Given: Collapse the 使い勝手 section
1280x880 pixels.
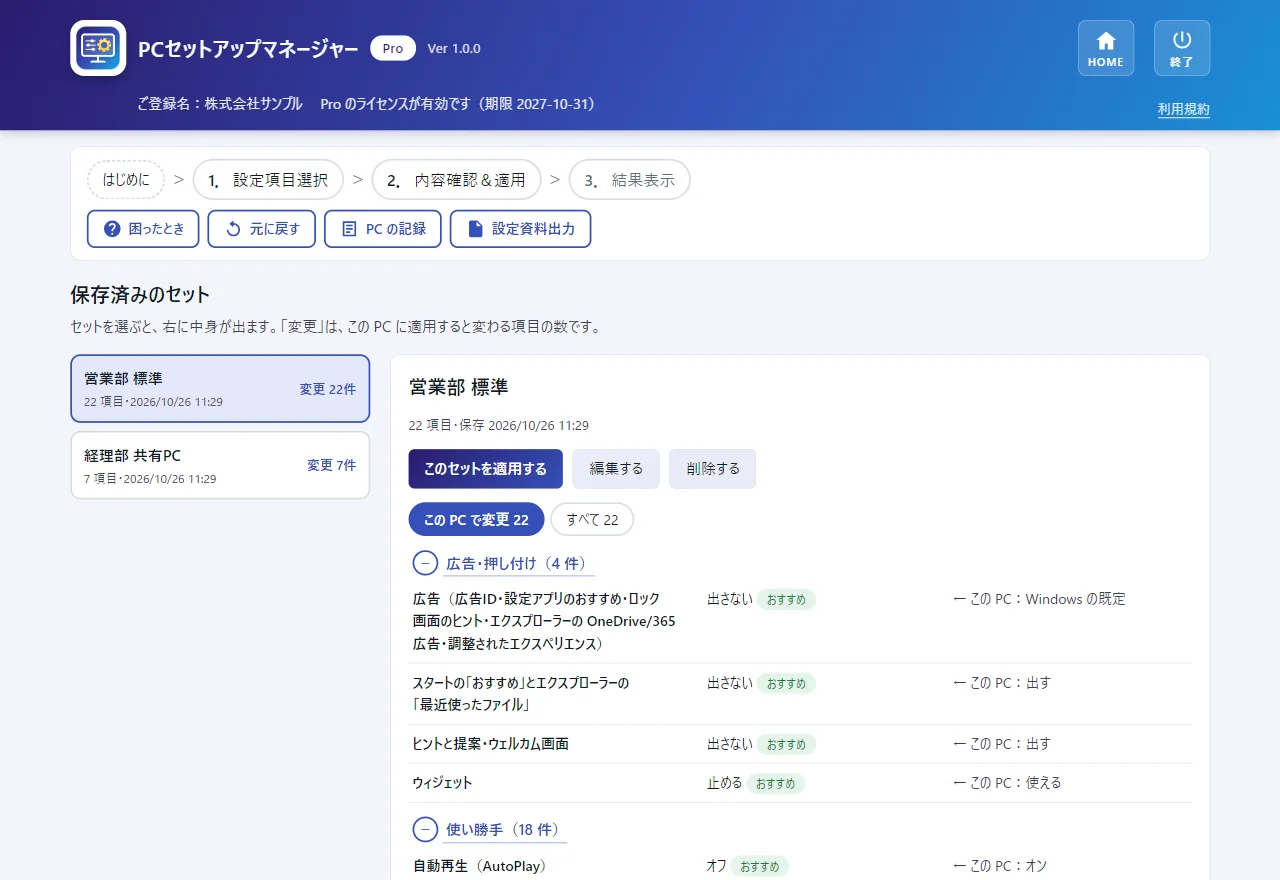Looking at the screenshot, I should [425, 829].
